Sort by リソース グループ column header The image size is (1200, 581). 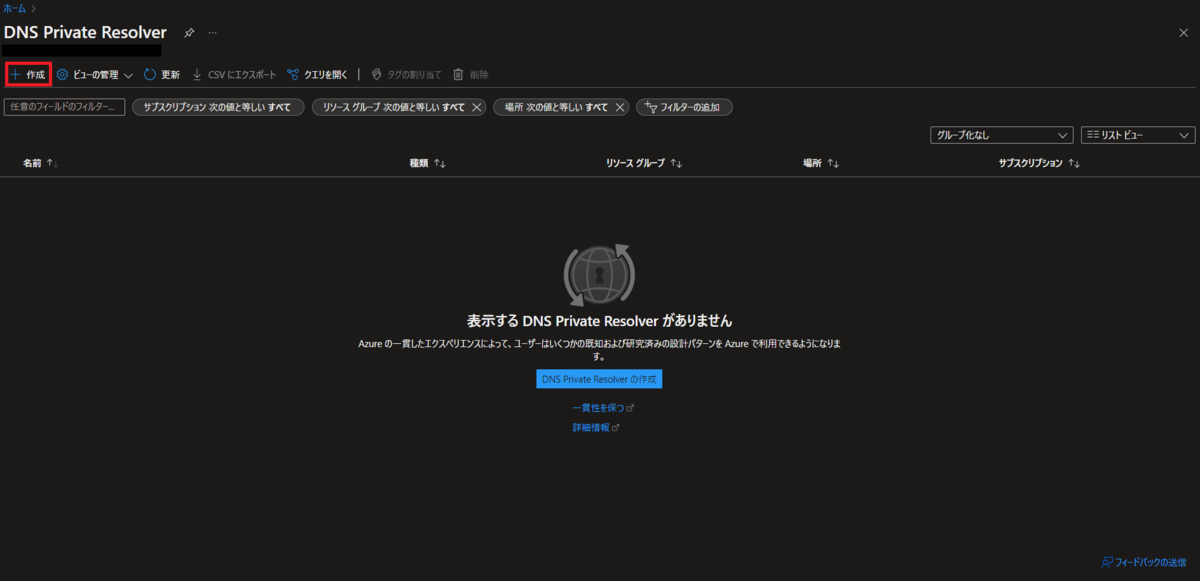[x=643, y=163]
